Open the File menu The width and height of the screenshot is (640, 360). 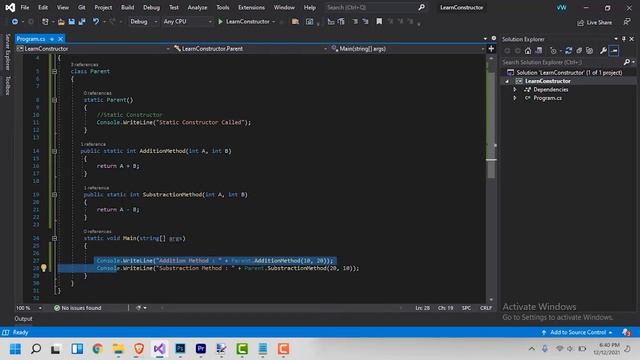[x=25, y=7]
